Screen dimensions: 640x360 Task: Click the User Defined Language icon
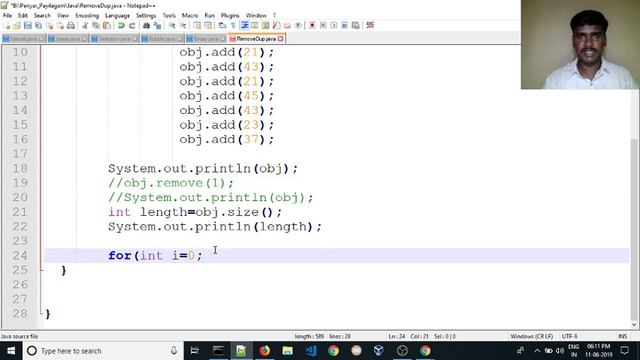[x=255, y=25]
